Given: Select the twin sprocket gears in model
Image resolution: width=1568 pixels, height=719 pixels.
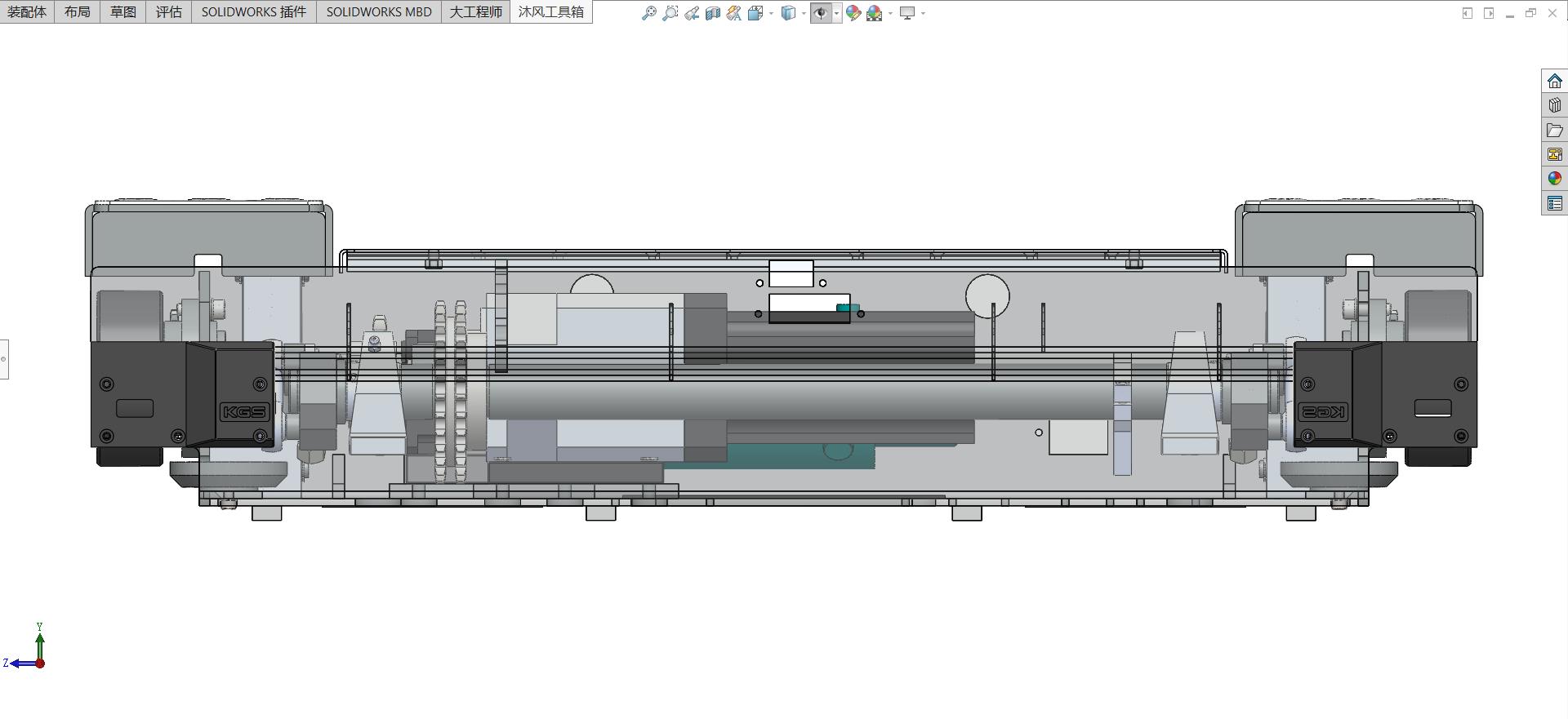Looking at the screenshot, I should click(450, 392).
